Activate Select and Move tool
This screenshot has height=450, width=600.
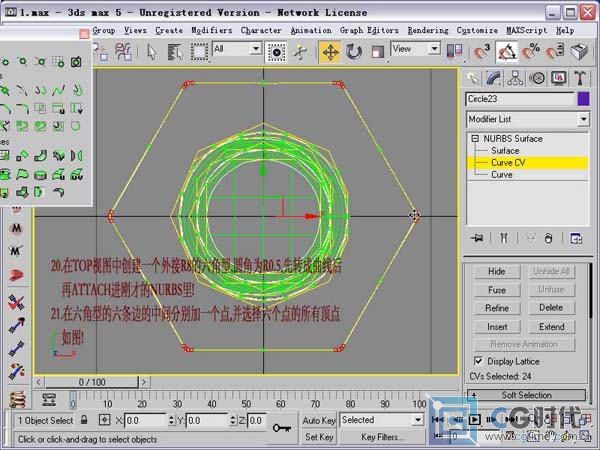point(330,52)
